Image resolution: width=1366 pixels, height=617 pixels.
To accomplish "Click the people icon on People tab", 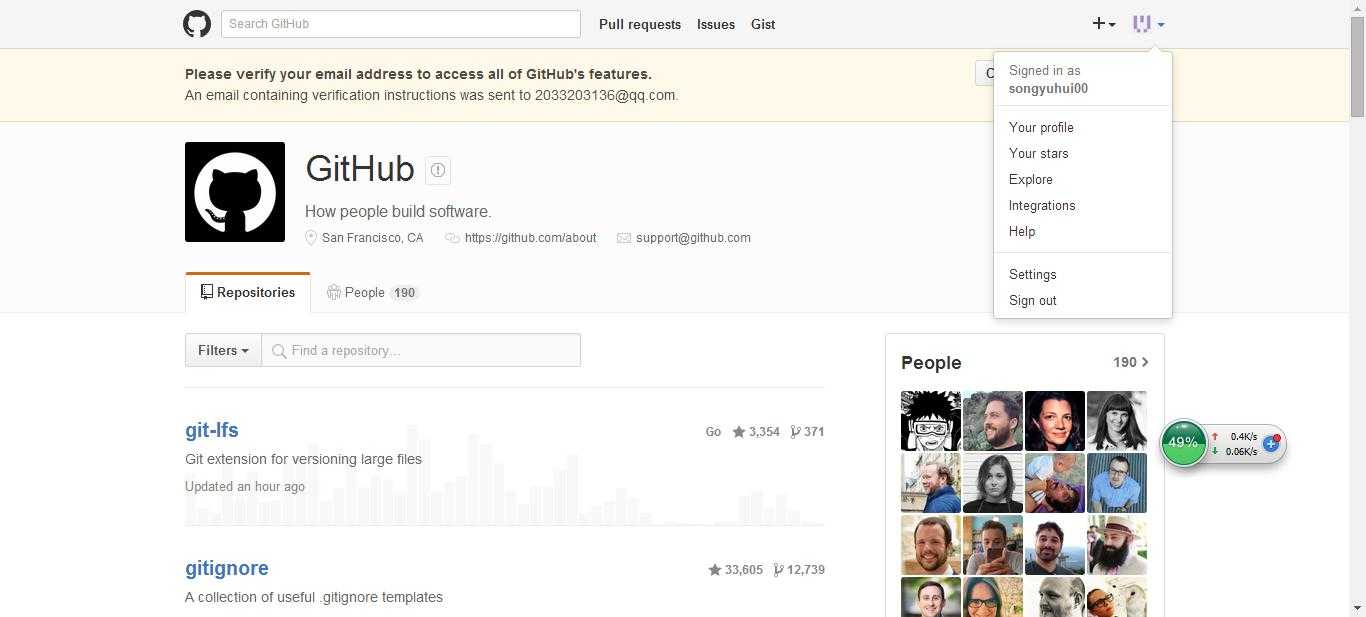I will (x=334, y=292).
